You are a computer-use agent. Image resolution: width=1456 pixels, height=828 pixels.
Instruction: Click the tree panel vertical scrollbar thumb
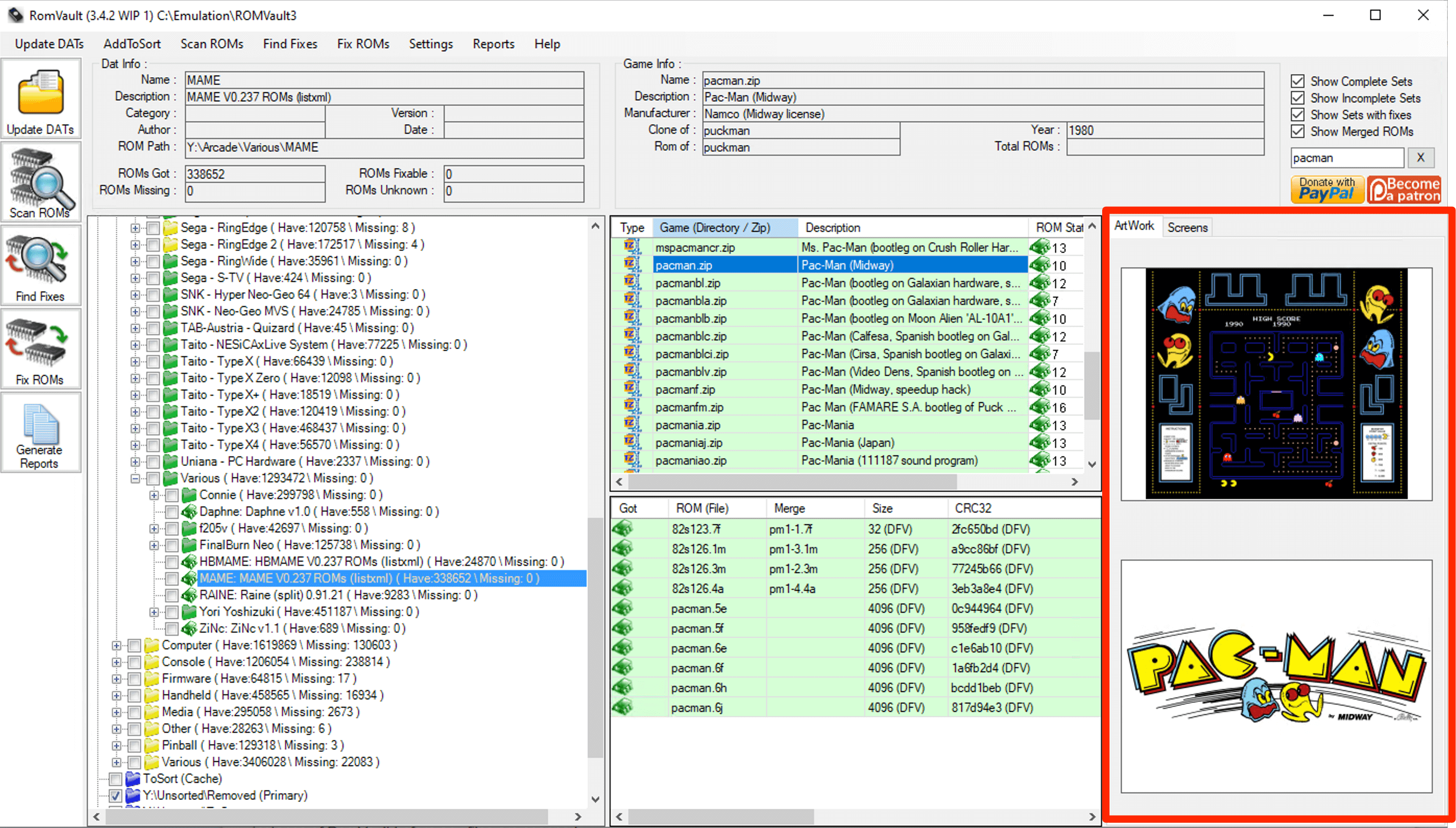pyautogui.click(x=595, y=637)
